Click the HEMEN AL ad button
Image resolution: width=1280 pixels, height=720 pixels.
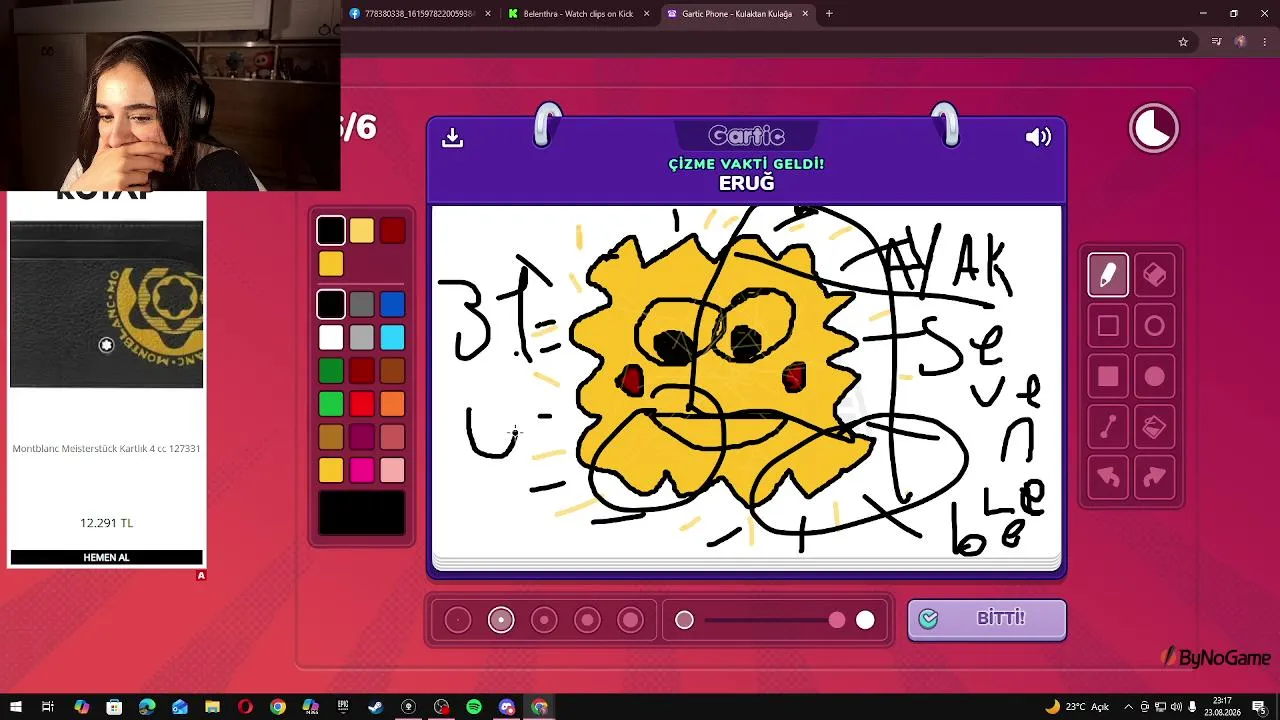tap(106, 558)
